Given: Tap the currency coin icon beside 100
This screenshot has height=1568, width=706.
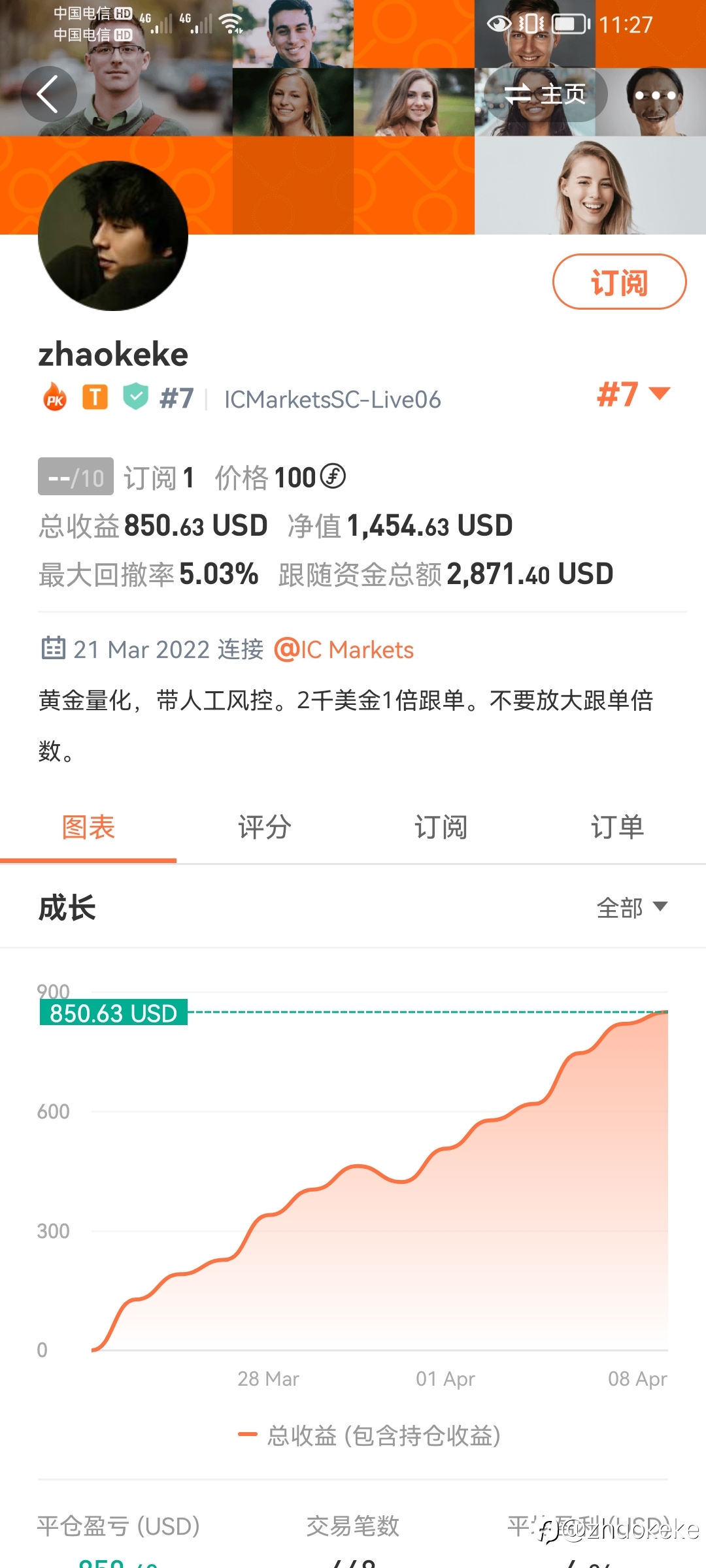Looking at the screenshot, I should (333, 476).
